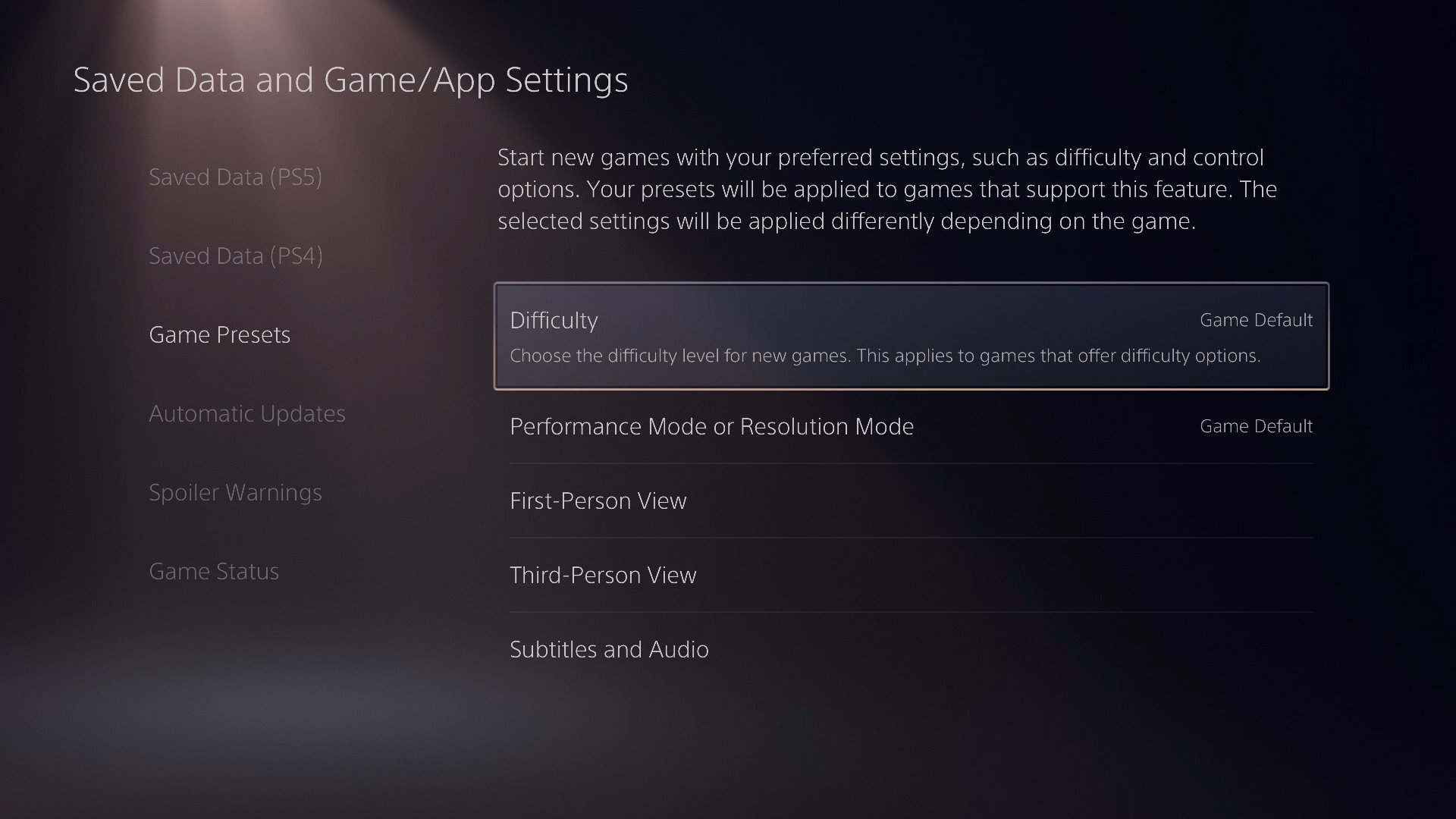Select the Difficulty setting label

tap(554, 320)
